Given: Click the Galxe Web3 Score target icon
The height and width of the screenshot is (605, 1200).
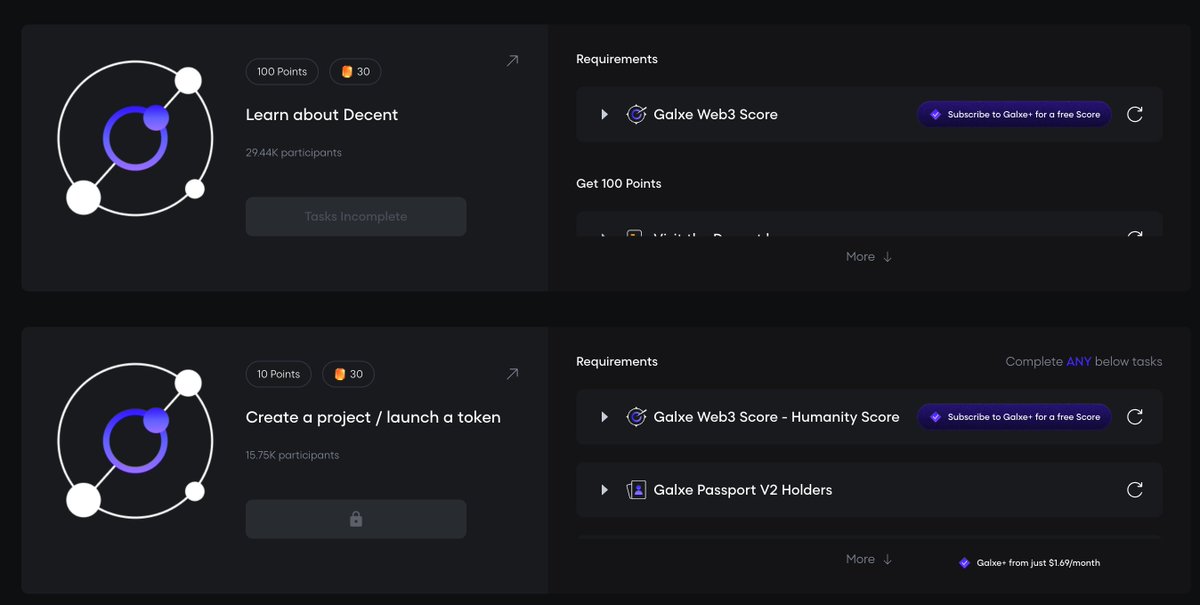Looking at the screenshot, I should coord(636,114).
